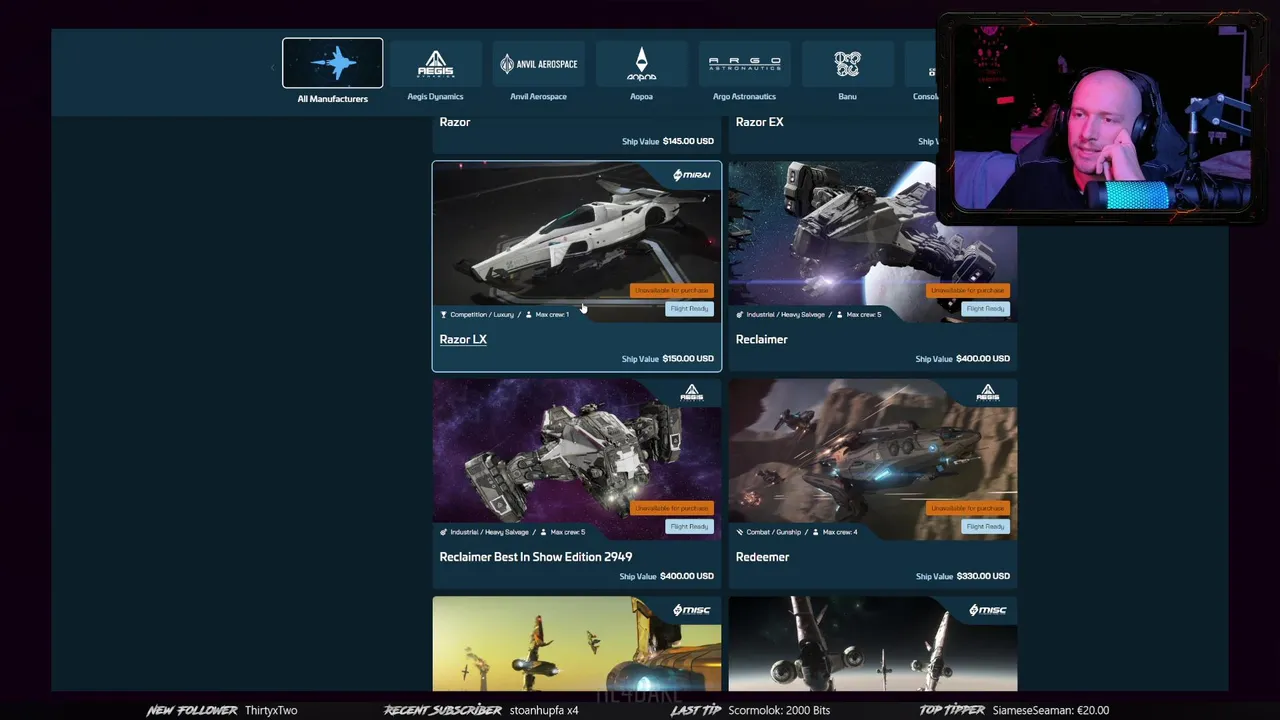The height and width of the screenshot is (720, 1280).
Task: Click Flight Ready badge on Redeemer
Action: point(985,526)
